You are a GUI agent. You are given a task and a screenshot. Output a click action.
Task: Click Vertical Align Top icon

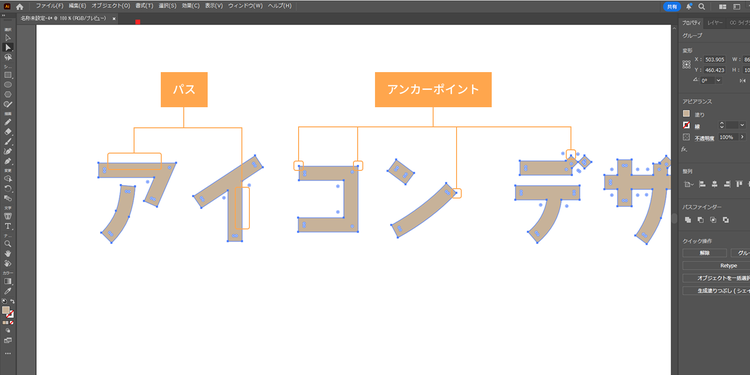[x=740, y=184]
